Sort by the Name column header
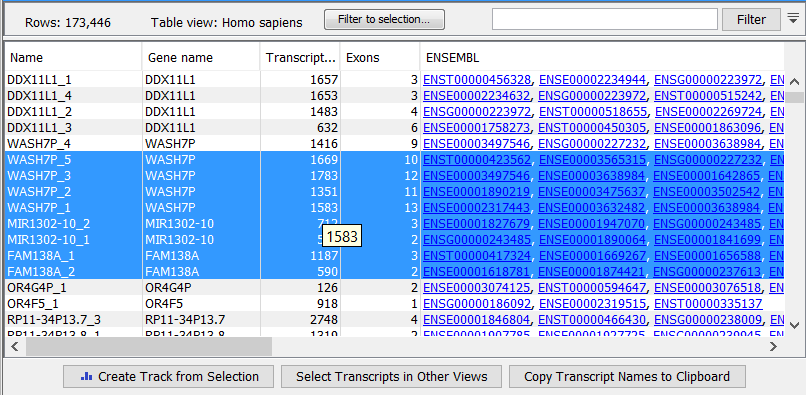 click(x=73, y=58)
